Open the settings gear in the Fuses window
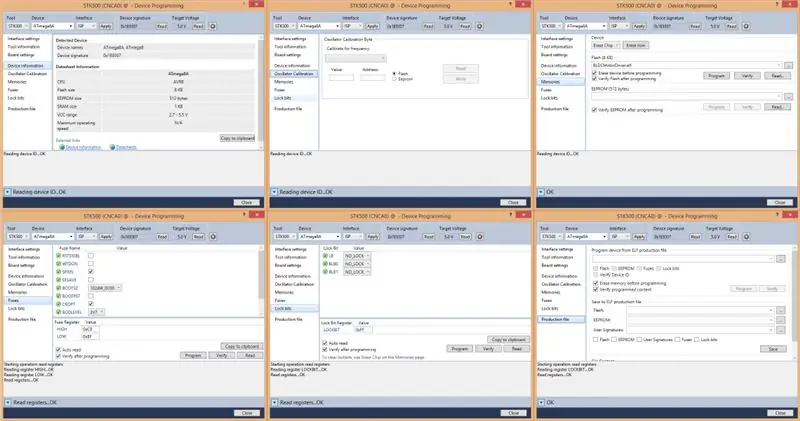 click(x=213, y=237)
